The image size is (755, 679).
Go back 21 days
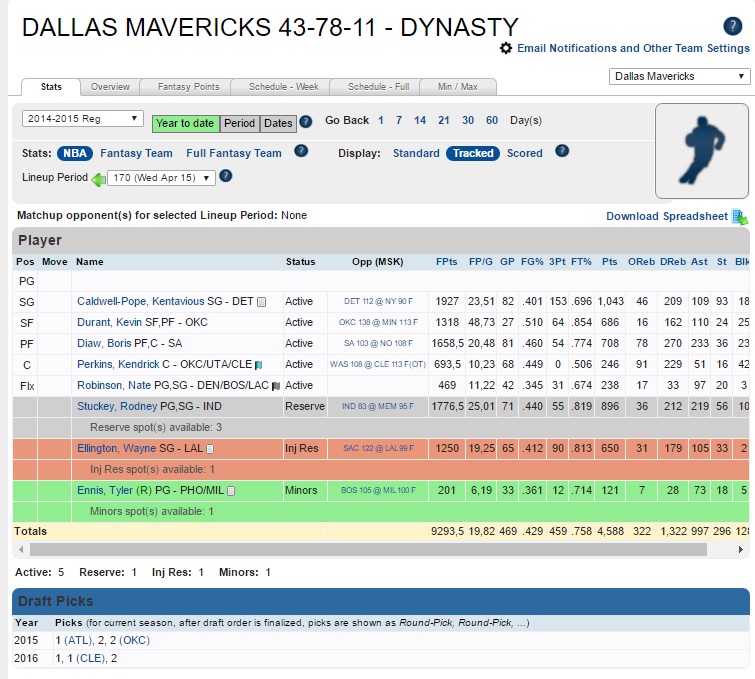[x=443, y=120]
